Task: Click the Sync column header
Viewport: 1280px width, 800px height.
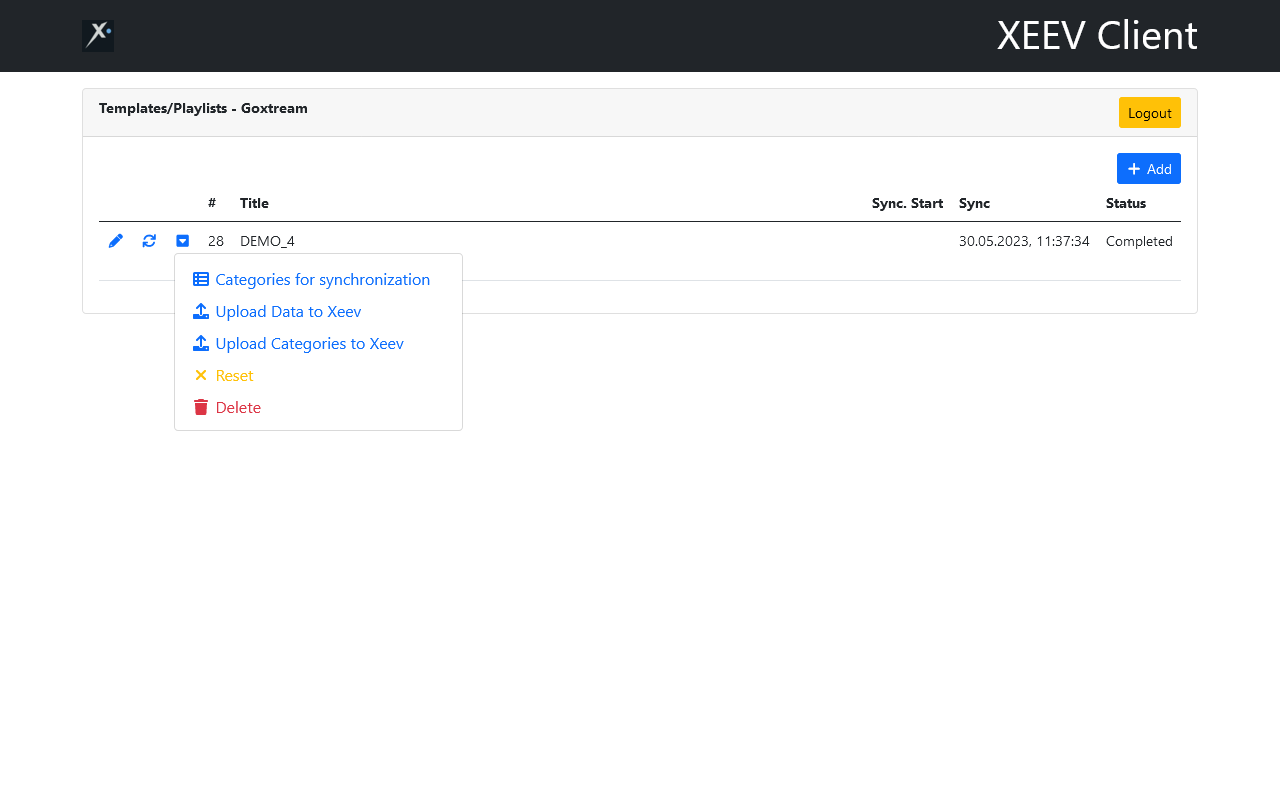Action: [x=974, y=203]
